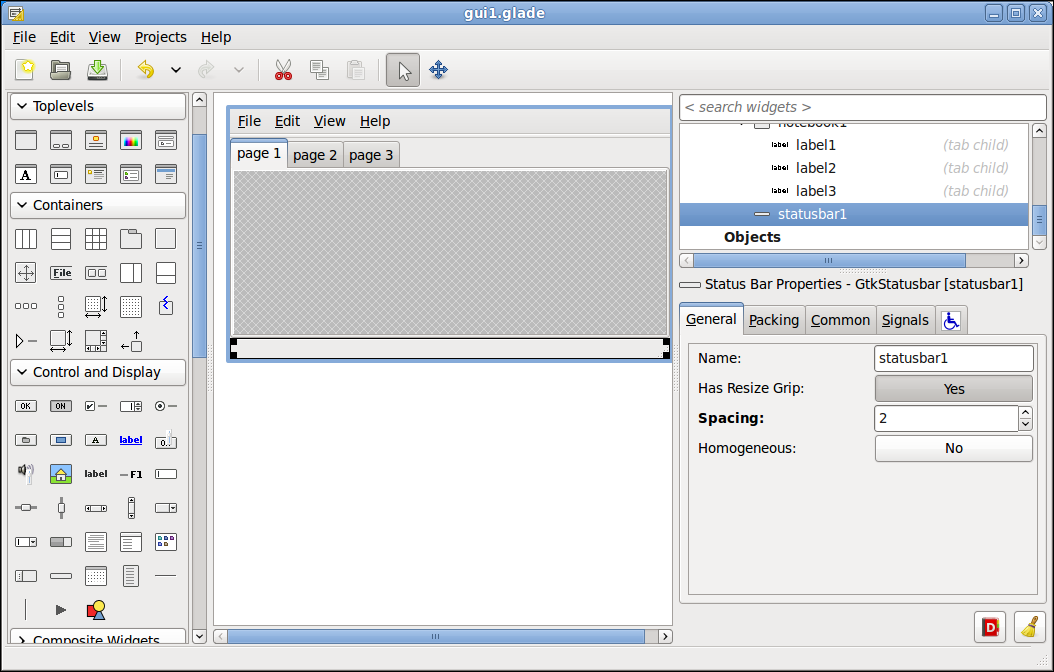Select the blue Link Button label icon
This screenshot has width=1054, height=672.
coord(131,440)
